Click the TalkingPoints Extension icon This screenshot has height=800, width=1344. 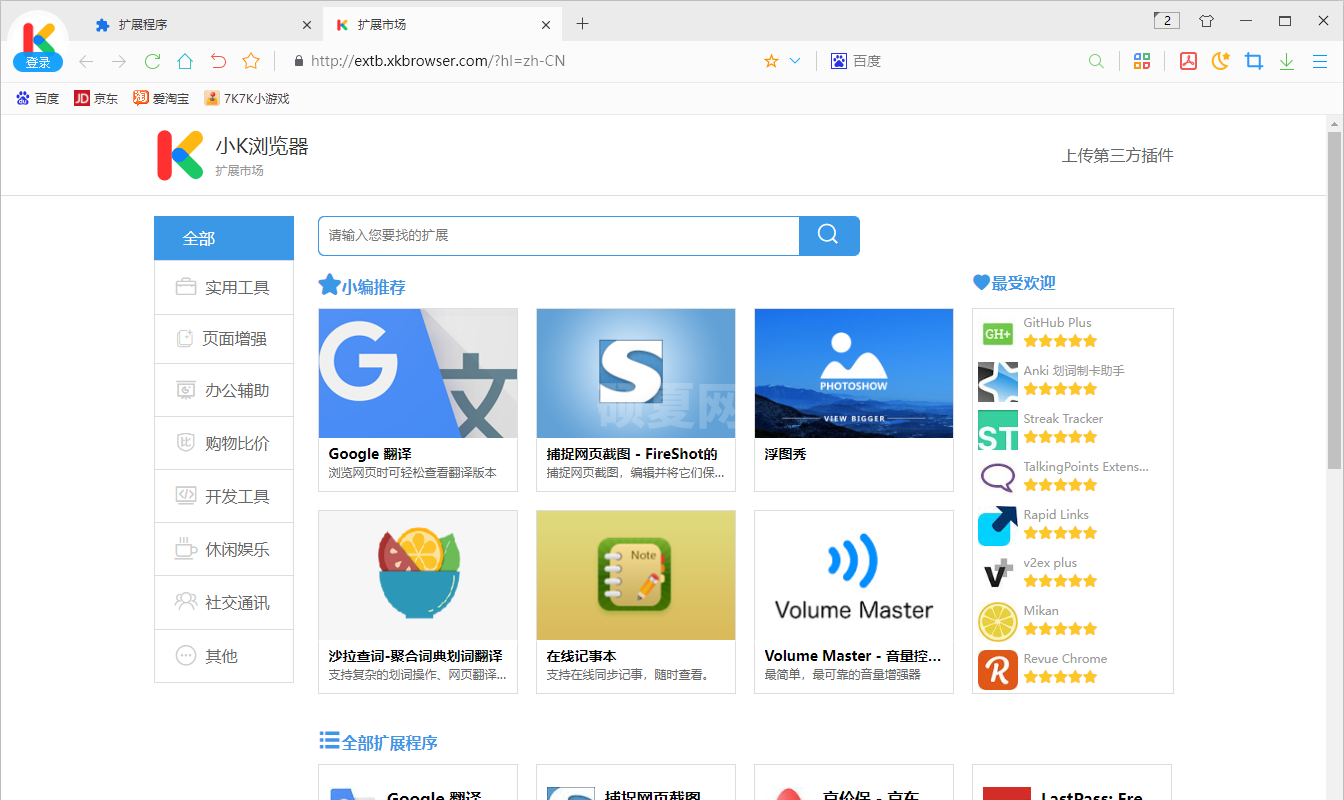[x=998, y=478]
